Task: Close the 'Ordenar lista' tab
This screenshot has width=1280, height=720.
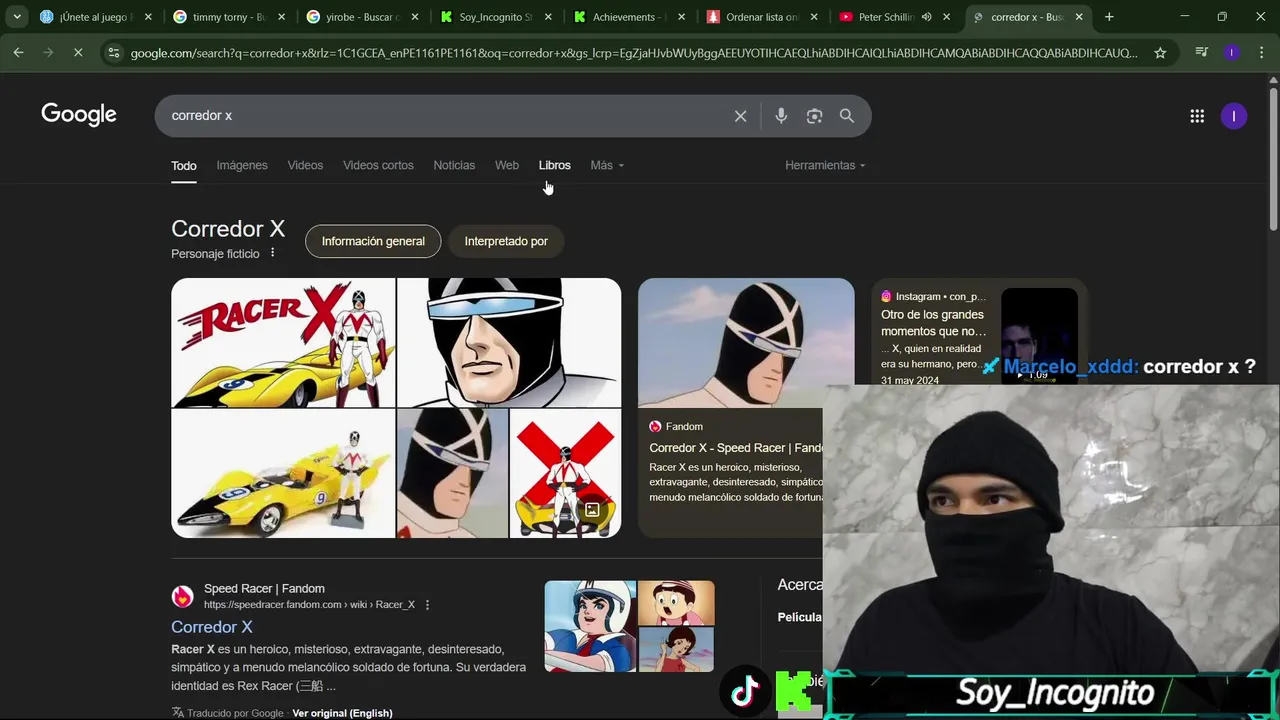Action: click(x=814, y=17)
